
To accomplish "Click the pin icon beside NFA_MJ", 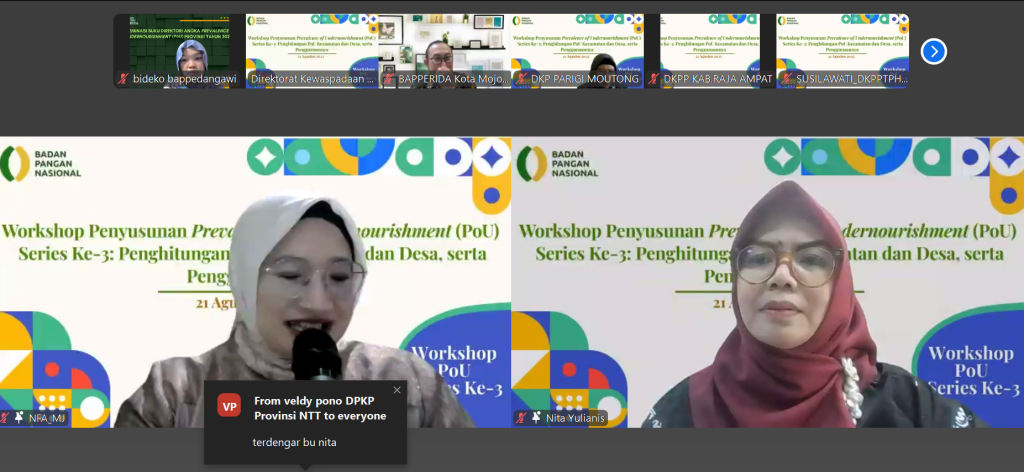I will pos(19,418).
